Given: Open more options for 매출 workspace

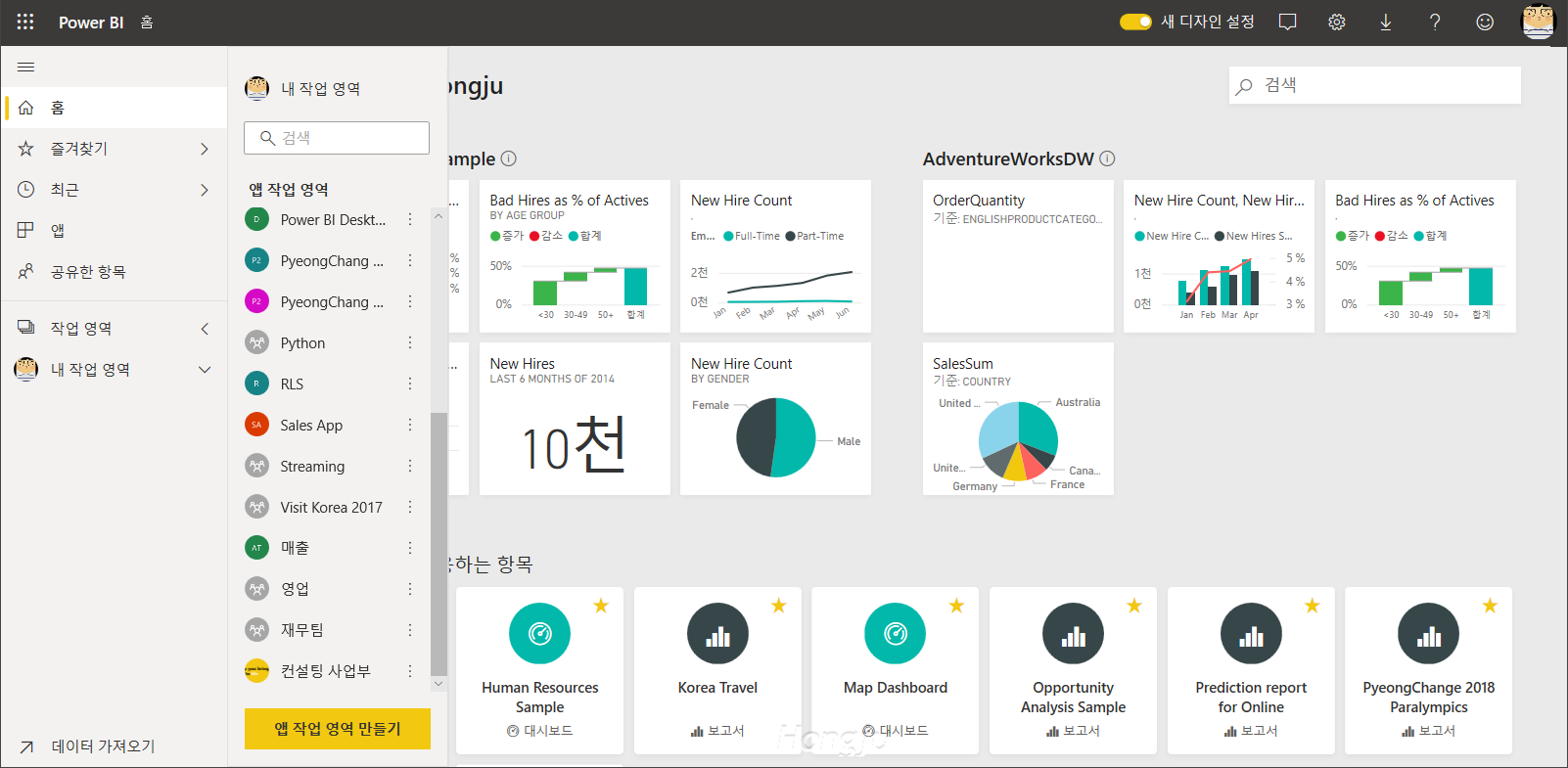Looking at the screenshot, I should tap(410, 548).
